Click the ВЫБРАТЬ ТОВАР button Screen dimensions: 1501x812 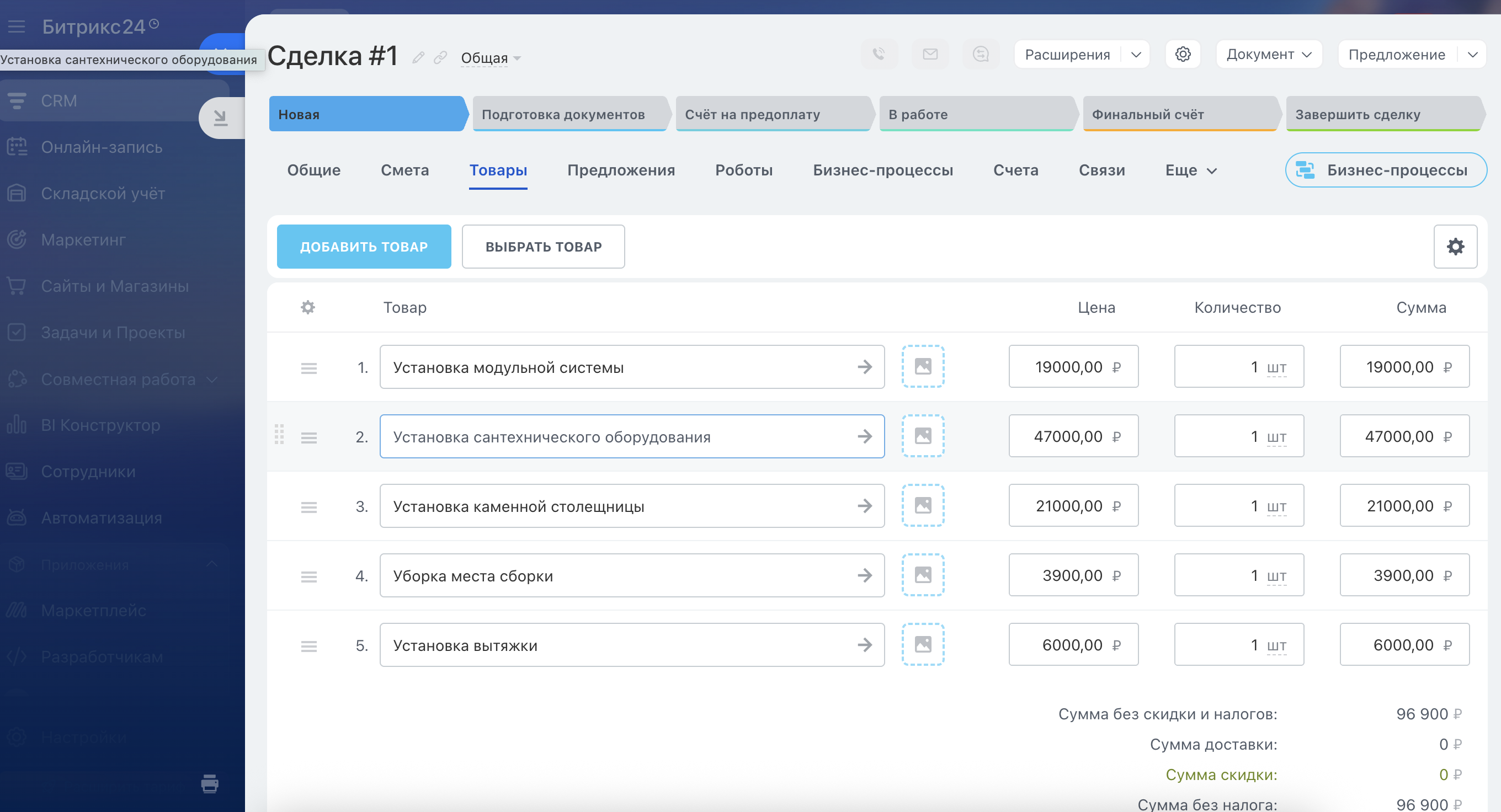tap(543, 247)
